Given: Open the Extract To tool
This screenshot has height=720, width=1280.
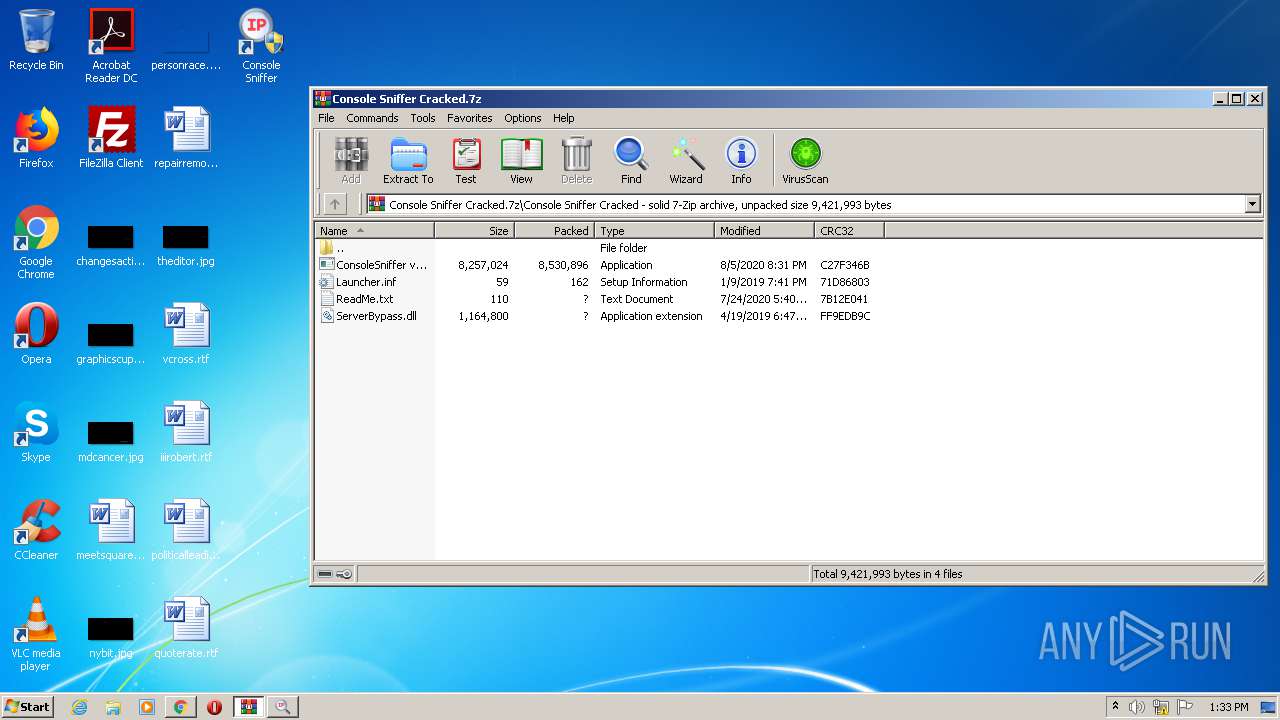Looking at the screenshot, I should pyautogui.click(x=408, y=161).
